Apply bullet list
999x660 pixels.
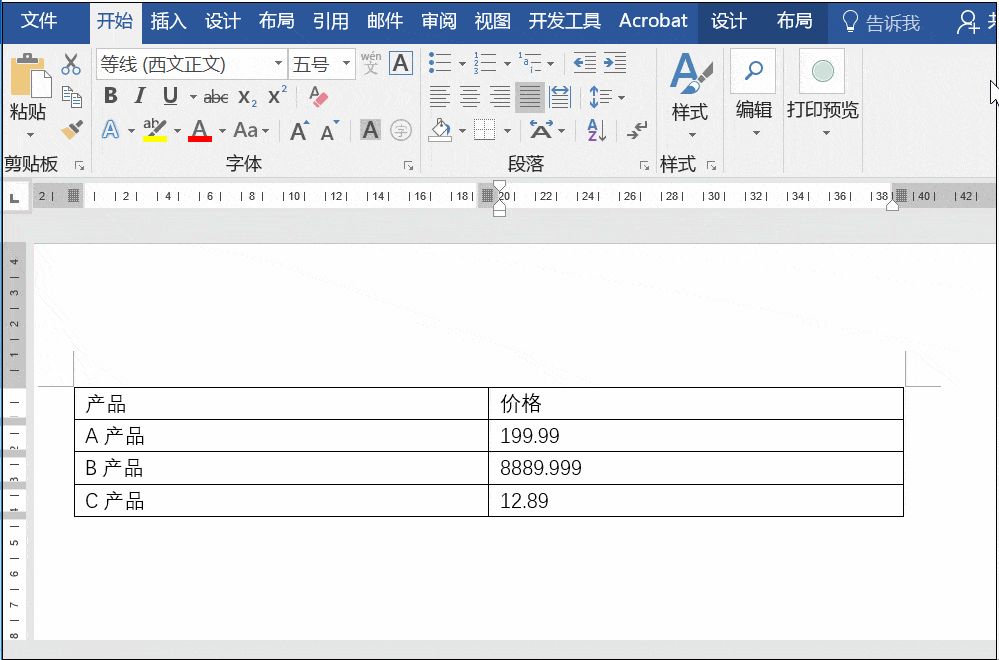[x=440, y=63]
